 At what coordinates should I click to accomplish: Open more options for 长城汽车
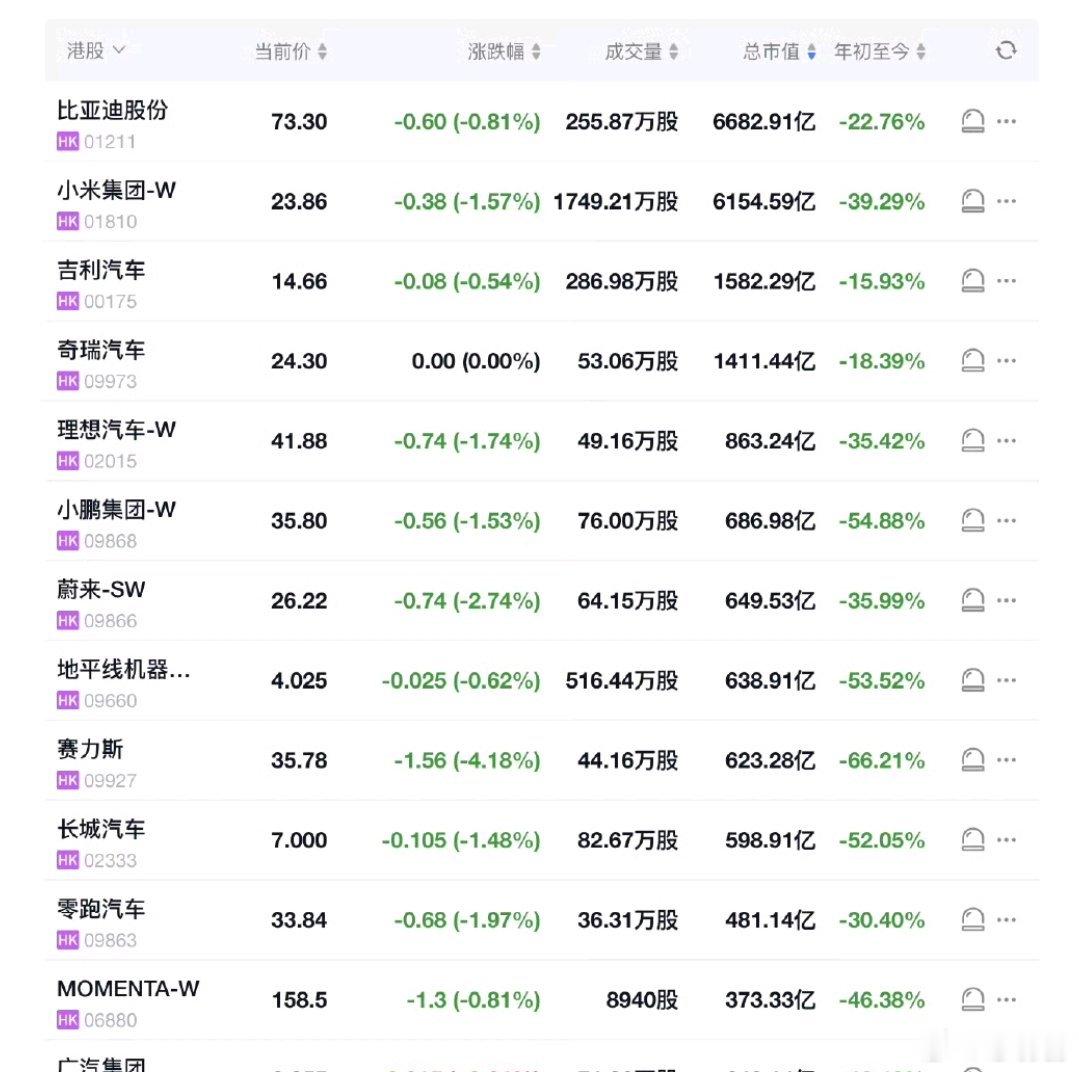(1006, 839)
